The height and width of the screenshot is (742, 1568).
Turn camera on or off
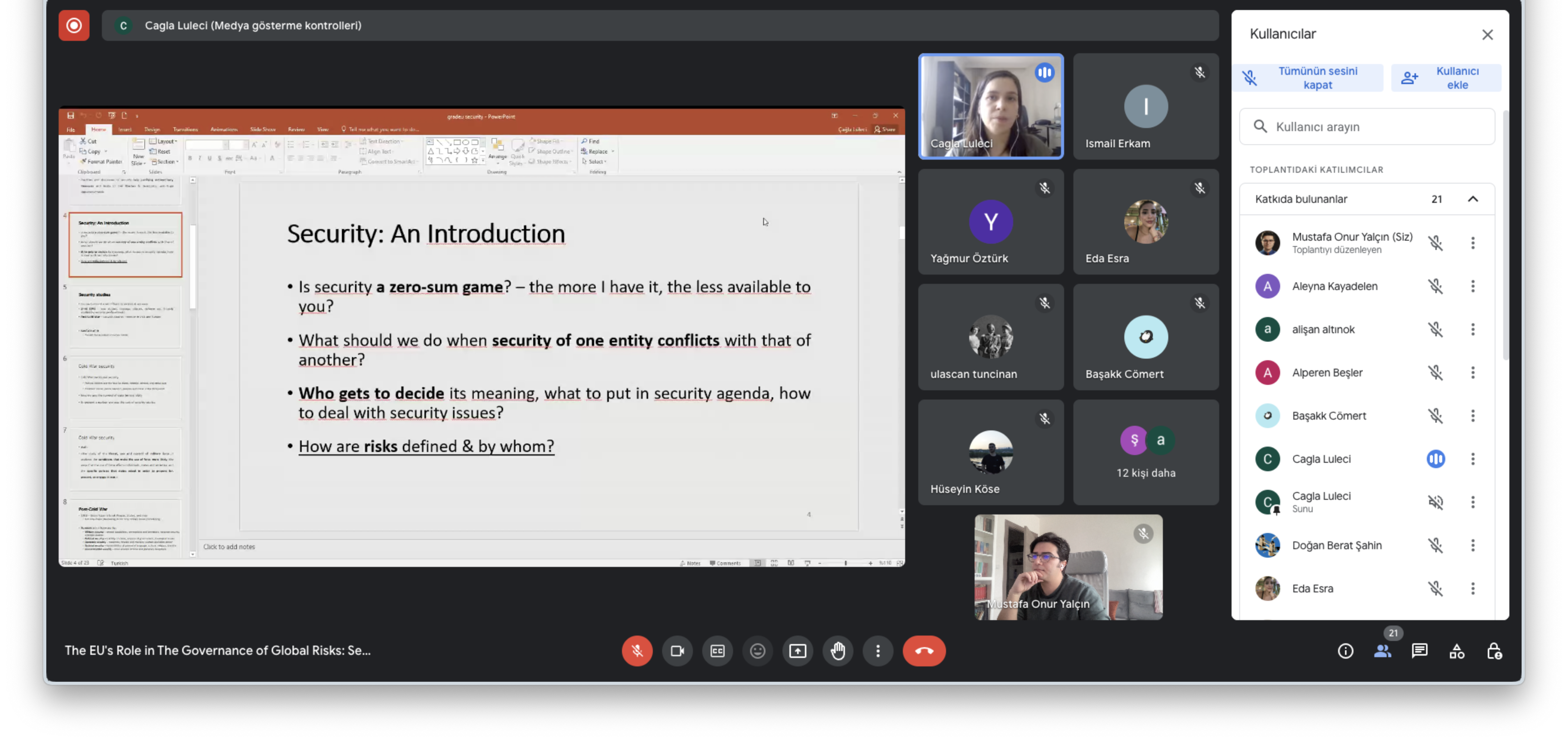(677, 651)
